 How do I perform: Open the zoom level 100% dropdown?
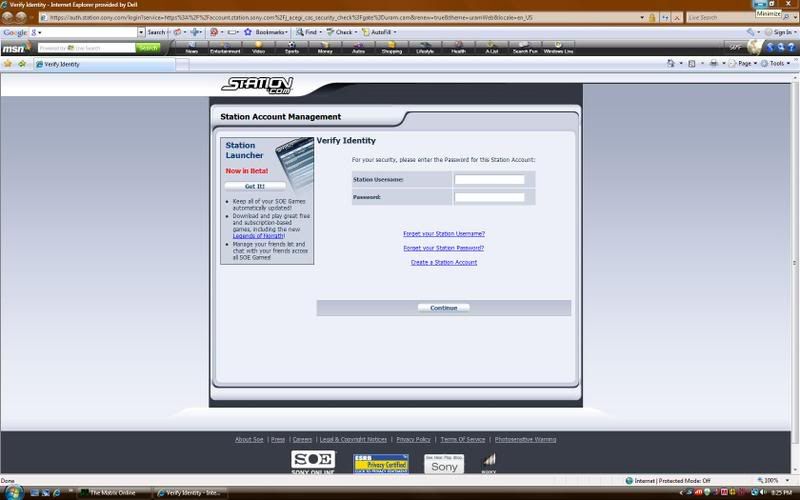(774, 480)
